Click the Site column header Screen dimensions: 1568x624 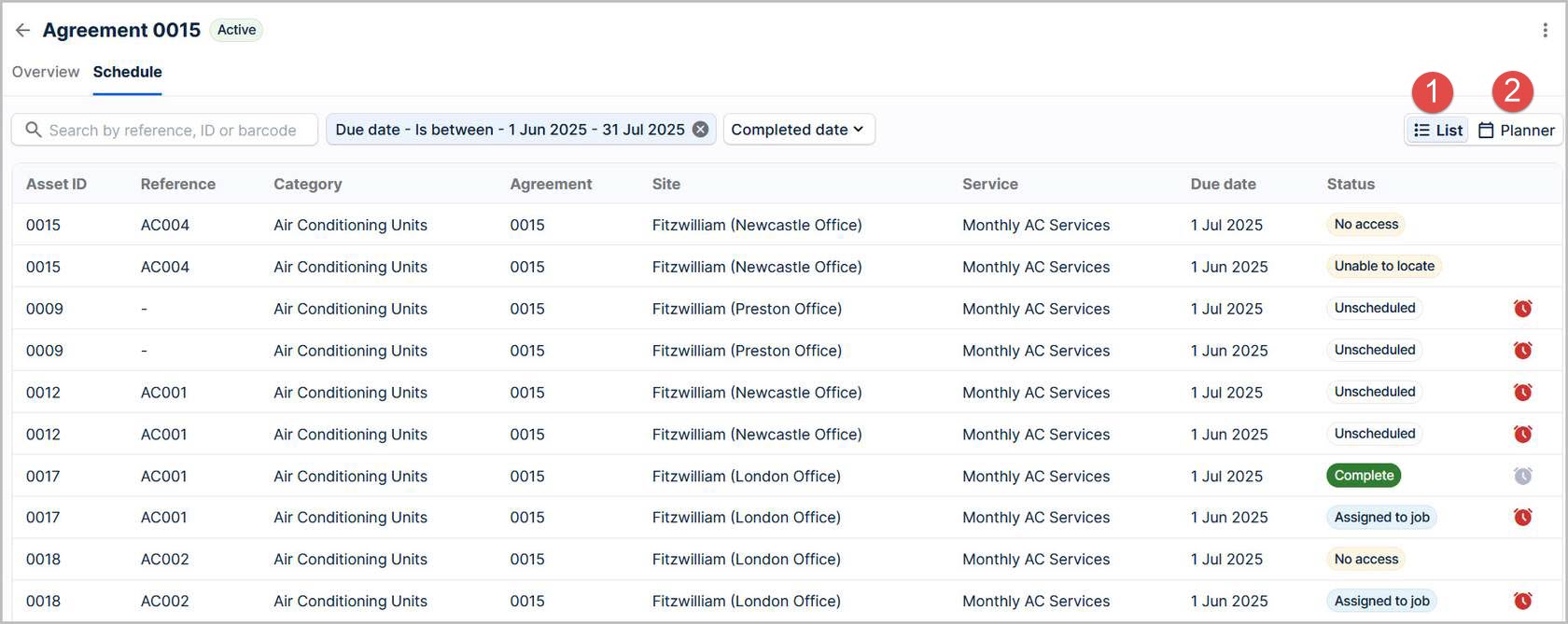[666, 184]
